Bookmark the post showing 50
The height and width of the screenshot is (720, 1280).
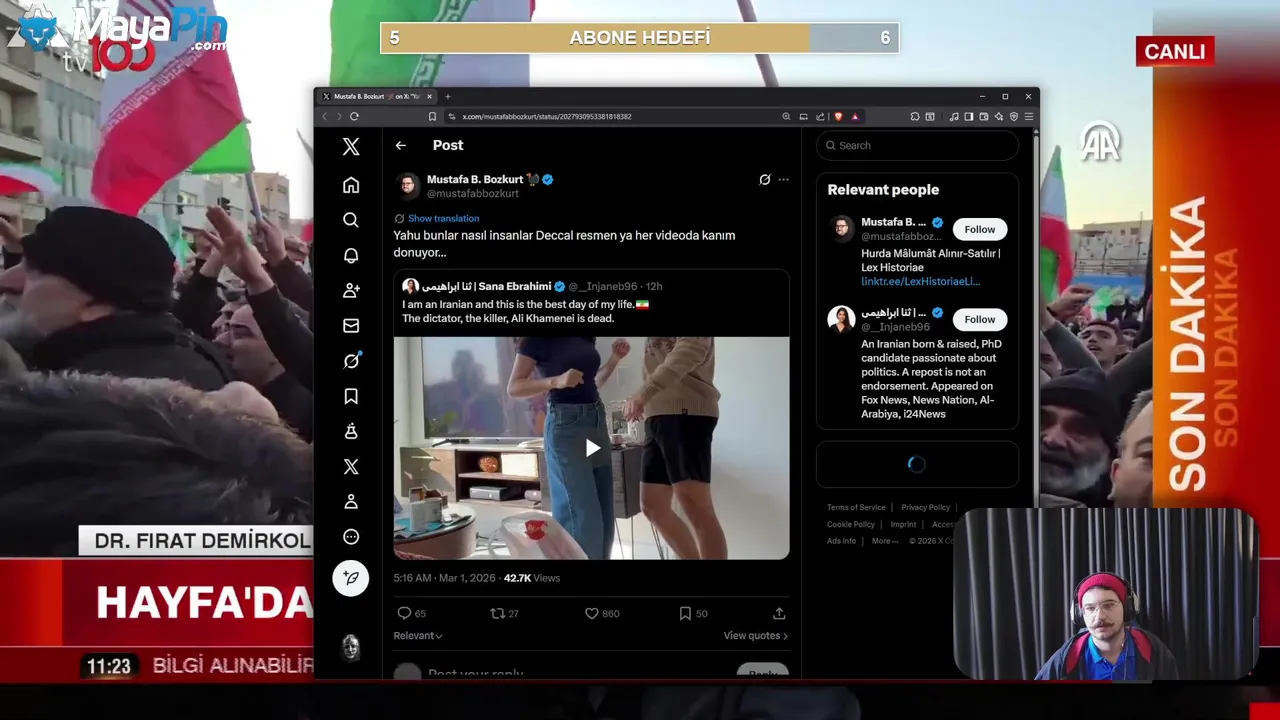(685, 613)
